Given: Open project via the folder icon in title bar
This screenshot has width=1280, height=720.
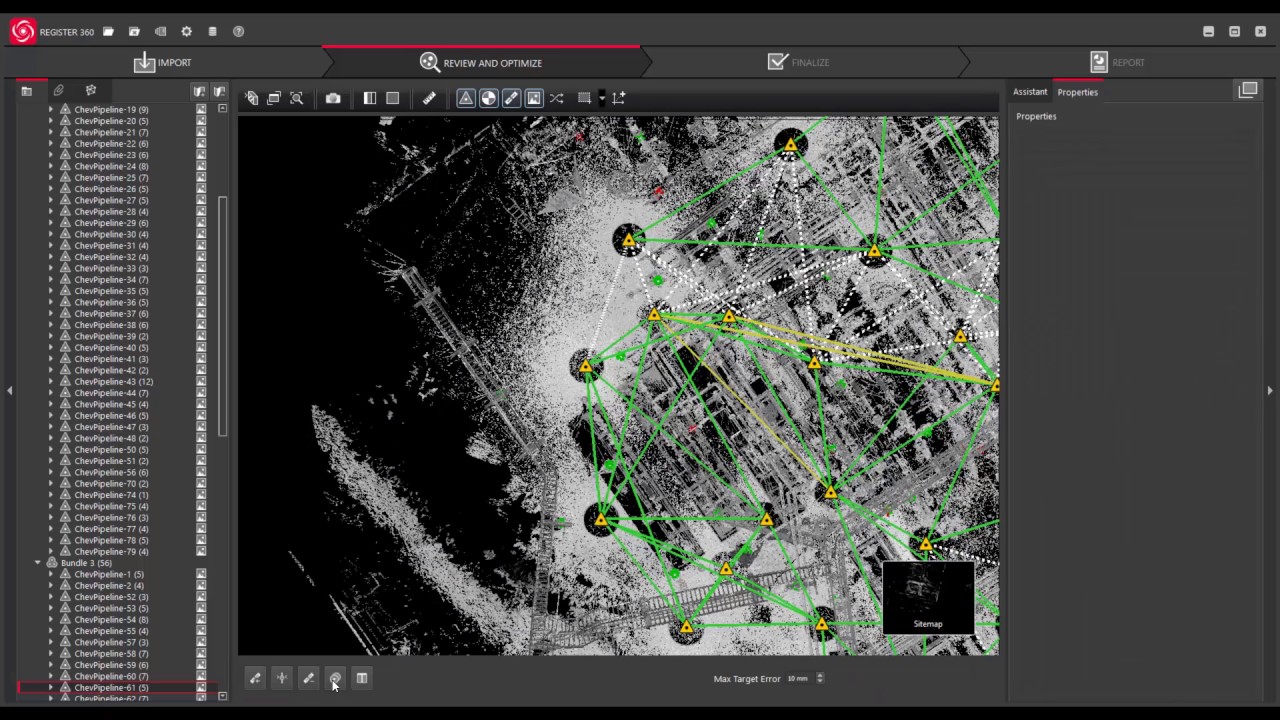Looking at the screenshot, I should pyautogui.click(x=108, y=32).
